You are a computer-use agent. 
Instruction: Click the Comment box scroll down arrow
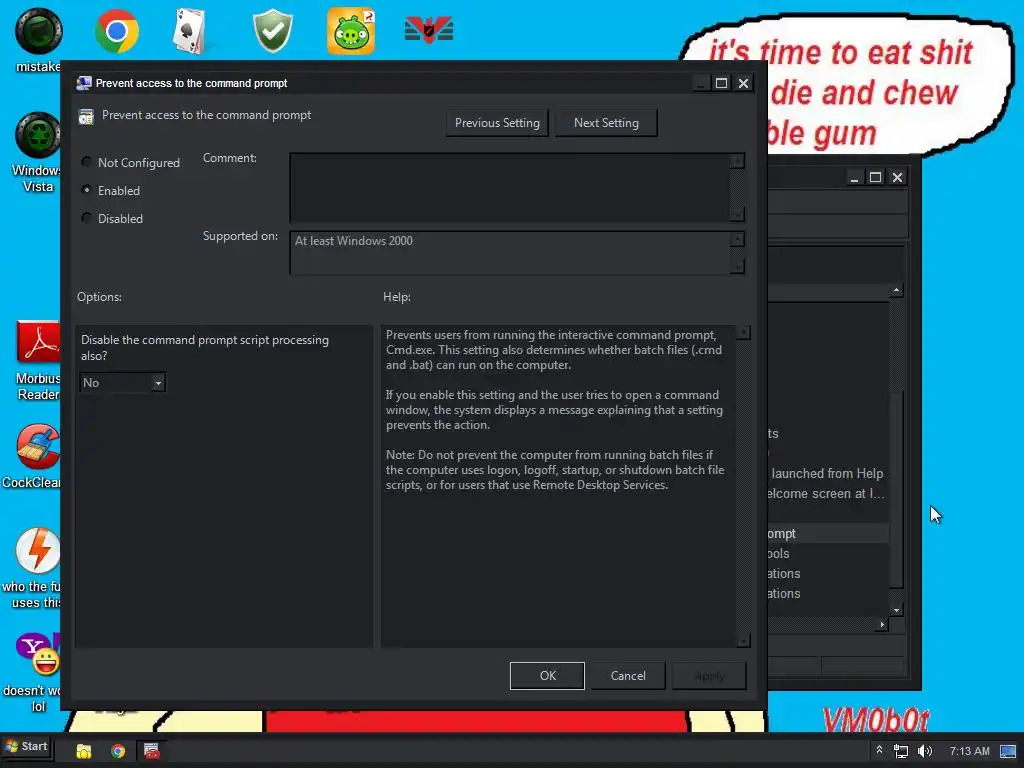737,215
